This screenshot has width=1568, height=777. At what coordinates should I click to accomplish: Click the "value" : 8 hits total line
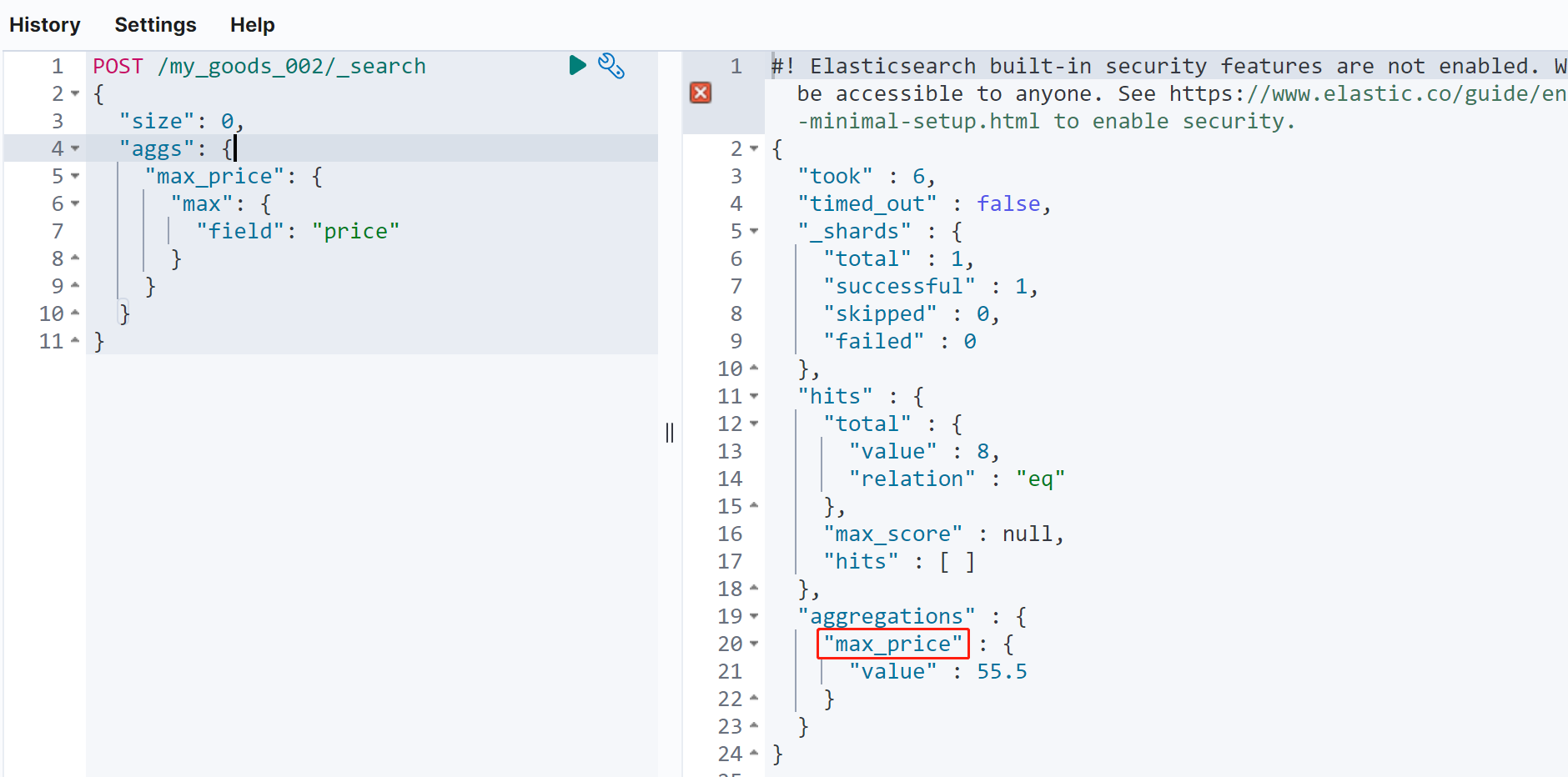924,451
